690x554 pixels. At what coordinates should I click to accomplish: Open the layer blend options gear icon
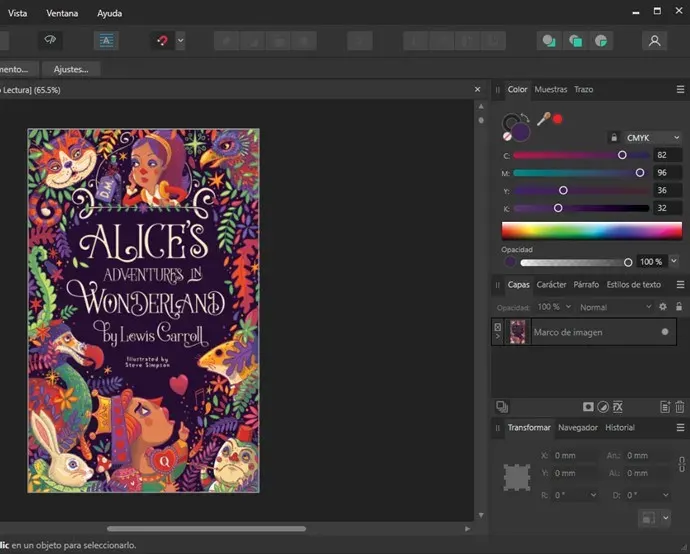coord(663,307)
